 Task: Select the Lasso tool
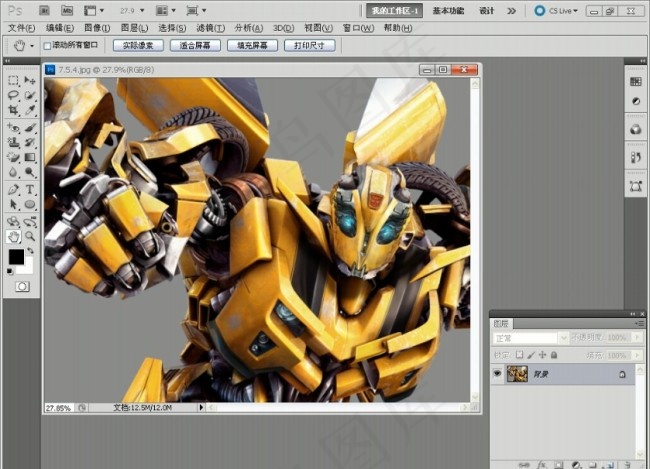pyautogui.click(x=13, y=95)
